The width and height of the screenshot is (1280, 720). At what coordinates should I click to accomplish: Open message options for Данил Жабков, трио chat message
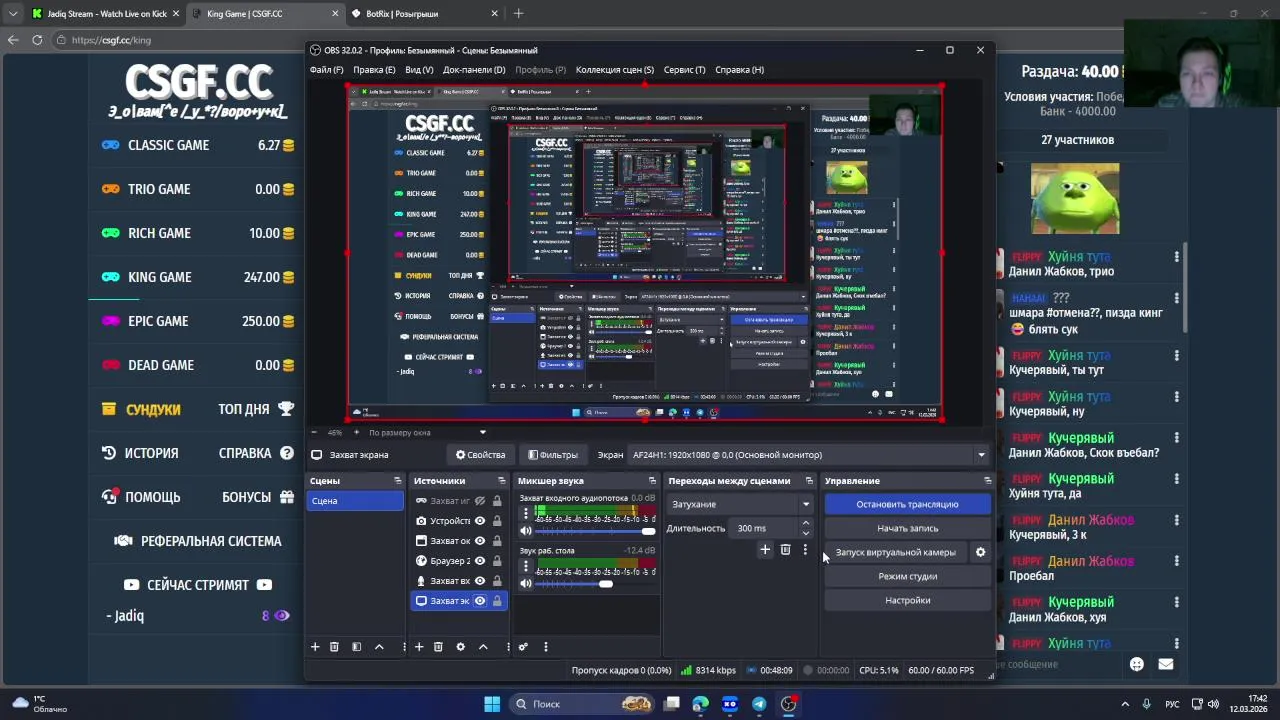click(1176, 257)
